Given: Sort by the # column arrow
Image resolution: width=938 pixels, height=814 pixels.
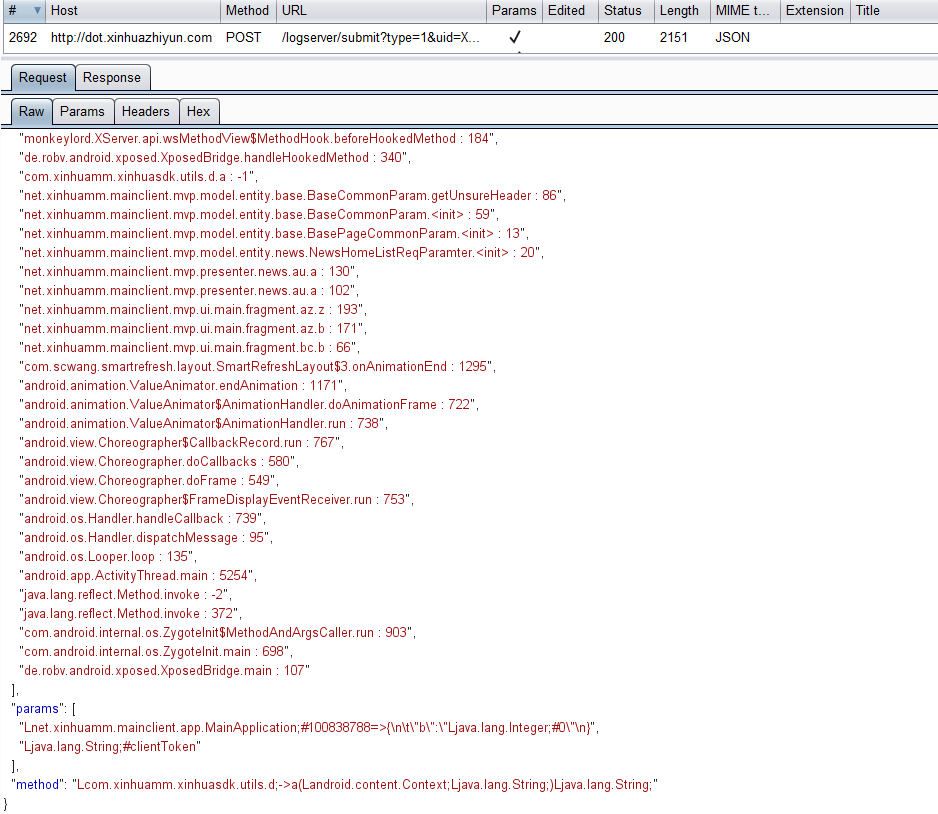Looking at the screenshot, I should pyautogui.click(x=37, y=10).
